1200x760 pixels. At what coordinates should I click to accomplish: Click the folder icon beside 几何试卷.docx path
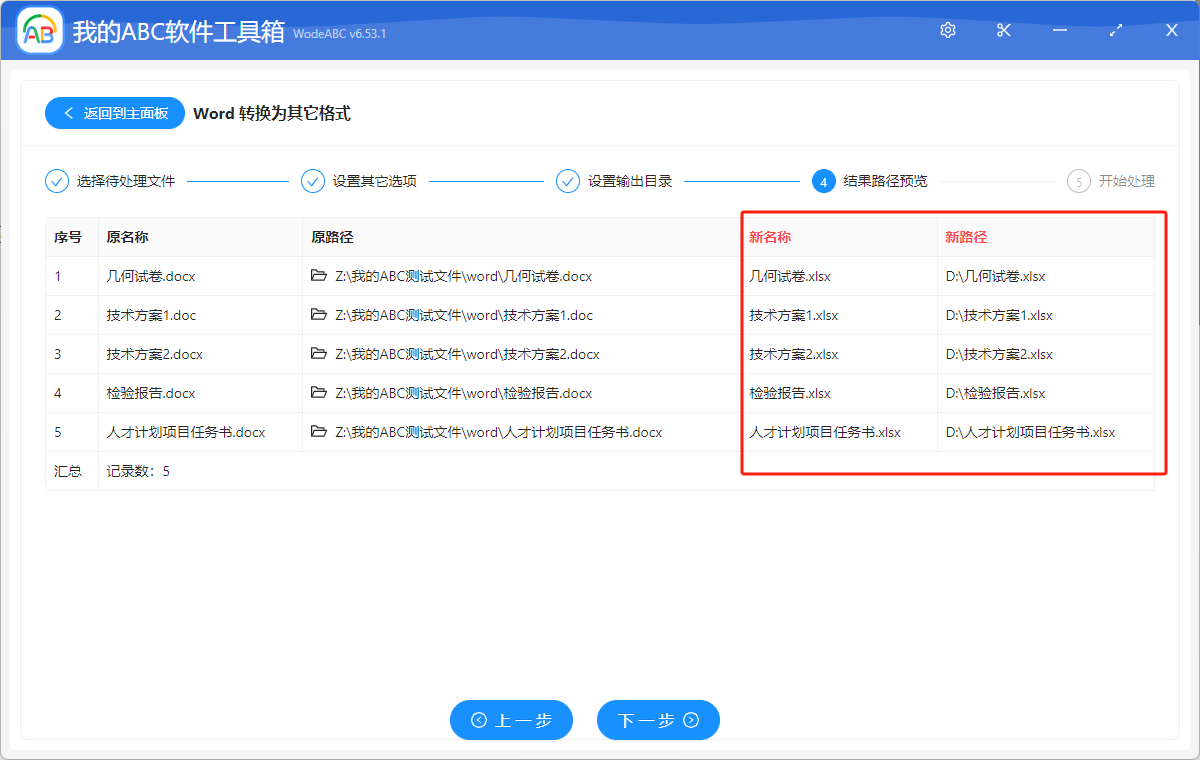318,276
